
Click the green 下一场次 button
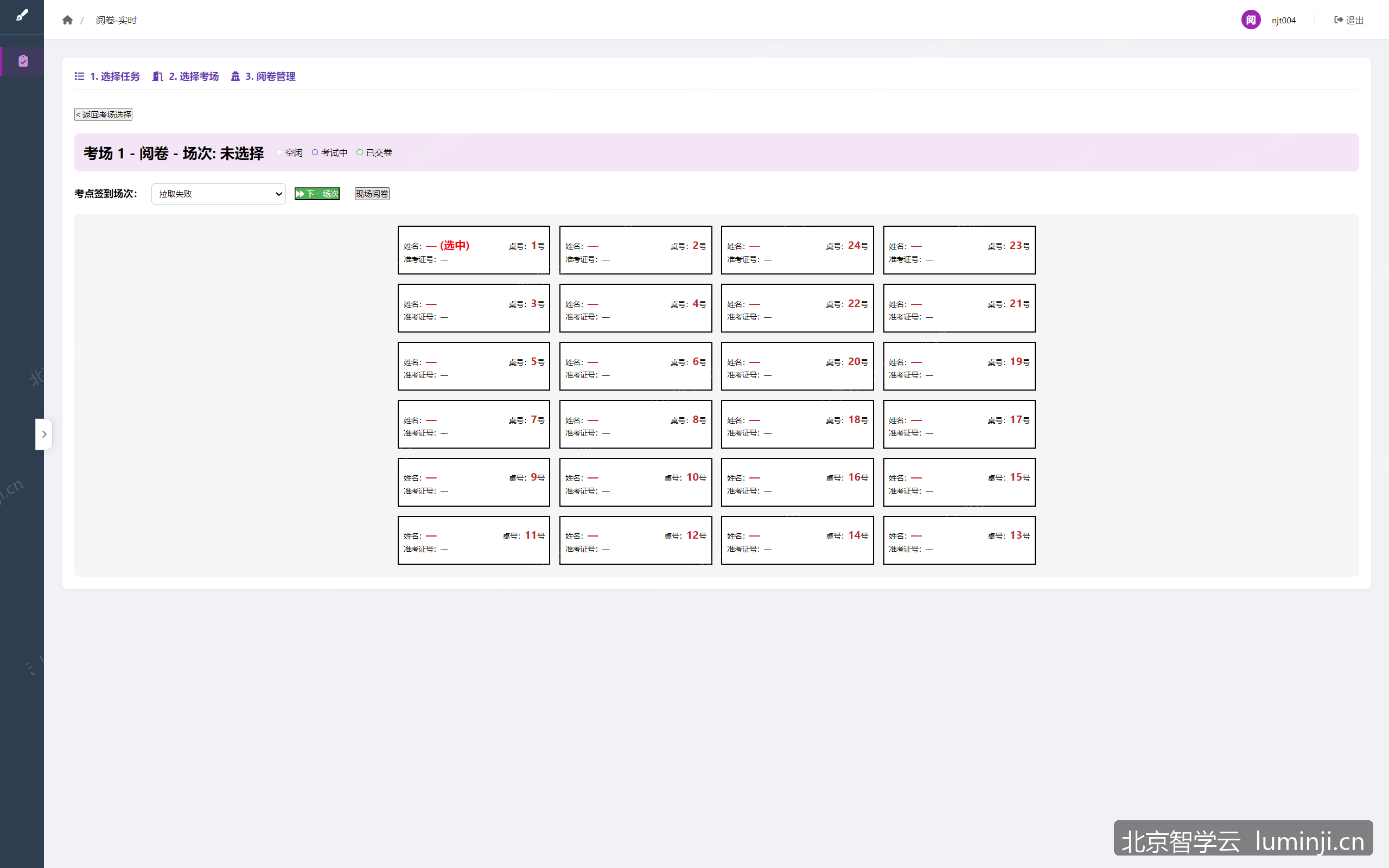coord(317,194)
